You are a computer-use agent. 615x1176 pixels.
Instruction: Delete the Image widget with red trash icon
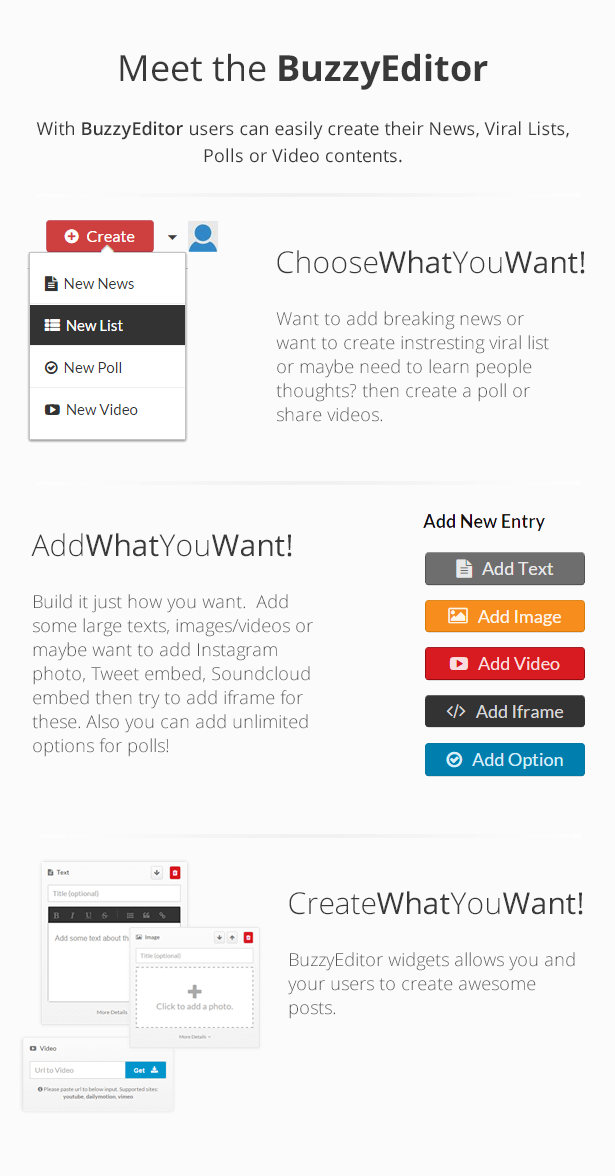point(249,938)
